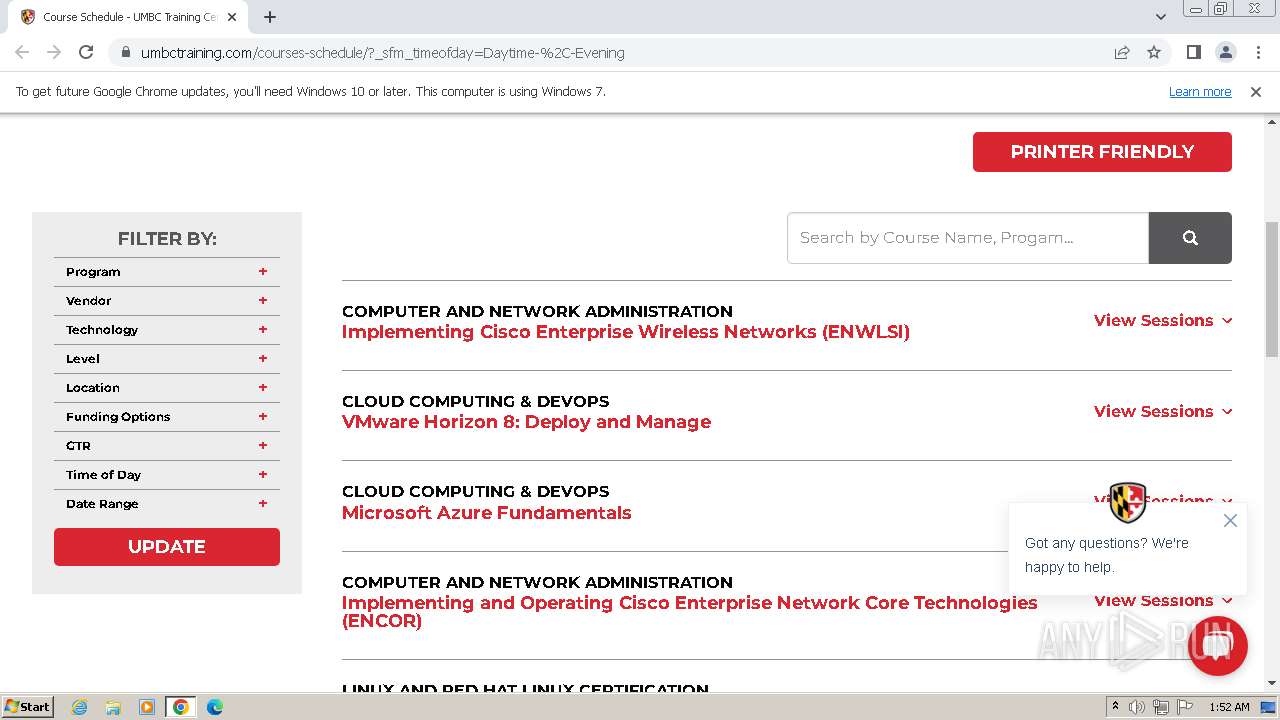The width and height of the screenshot is (1280, 720).
Task: Expand the Date Range filter
Action: click(167, 504)
